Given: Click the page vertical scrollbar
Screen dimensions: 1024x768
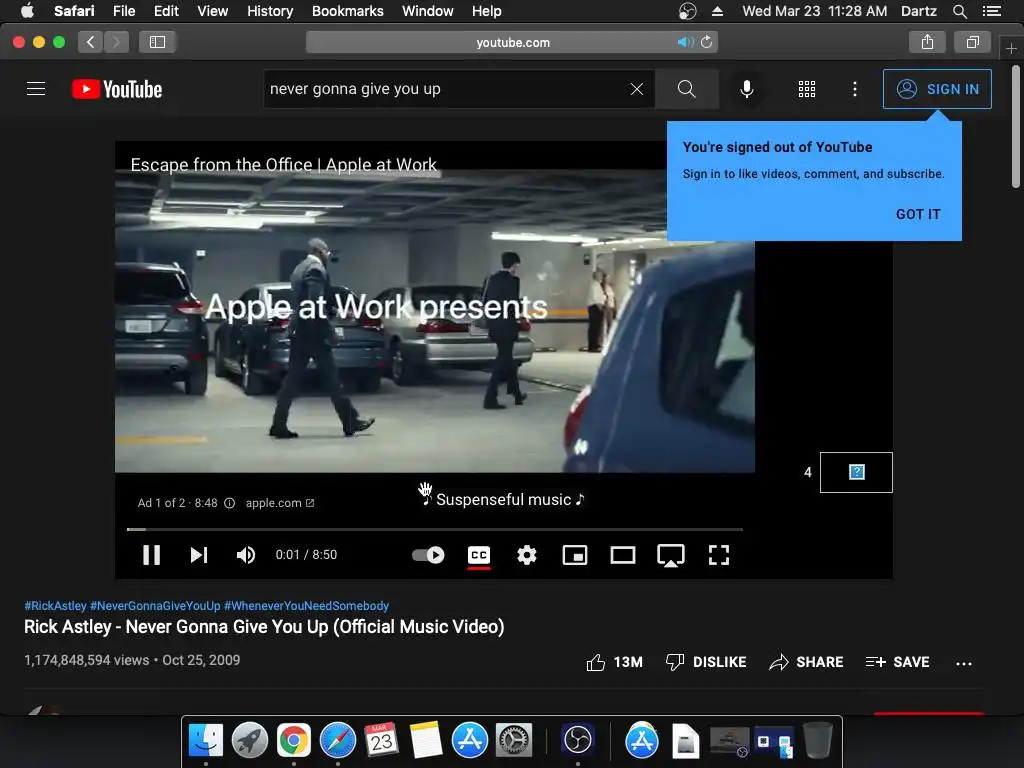Looking at the screenshot, I should pyautogui.click(x=1016, y=126).
